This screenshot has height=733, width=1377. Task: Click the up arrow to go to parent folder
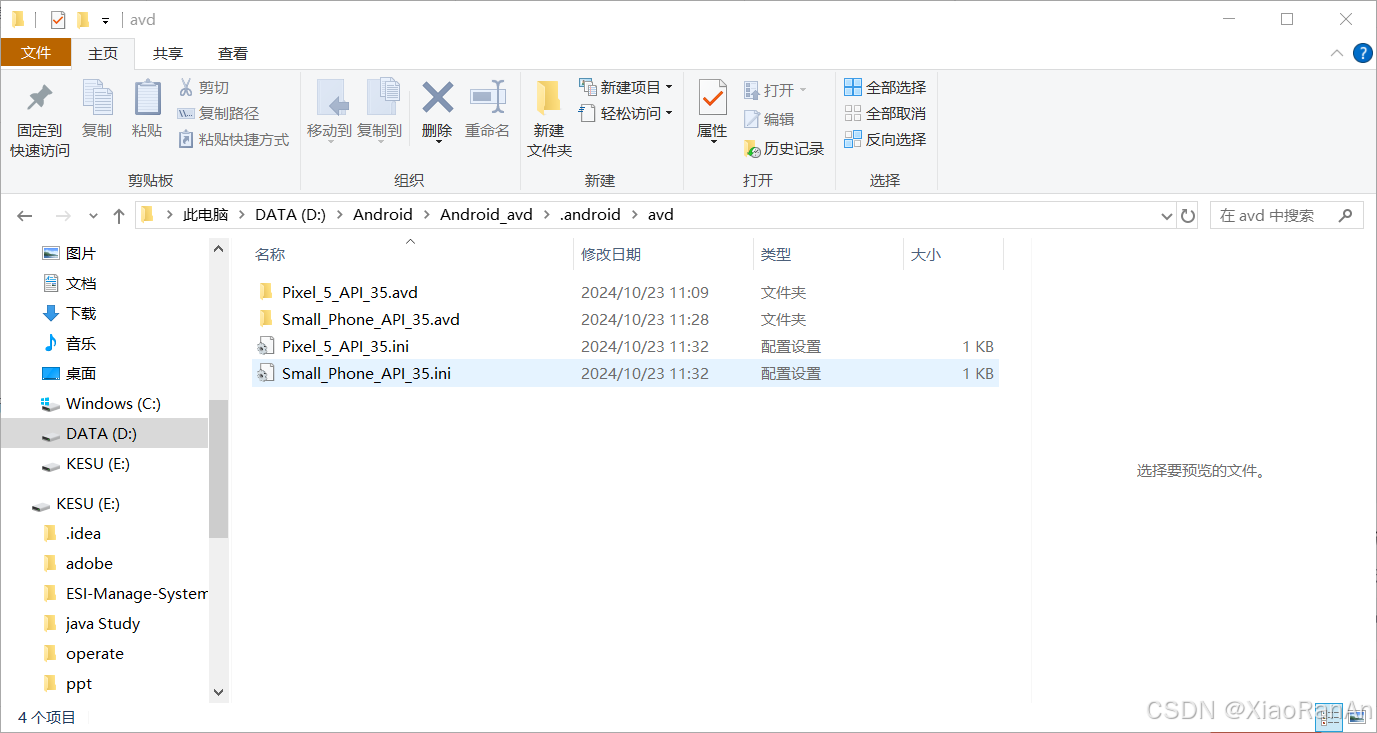tap(118, 214)
